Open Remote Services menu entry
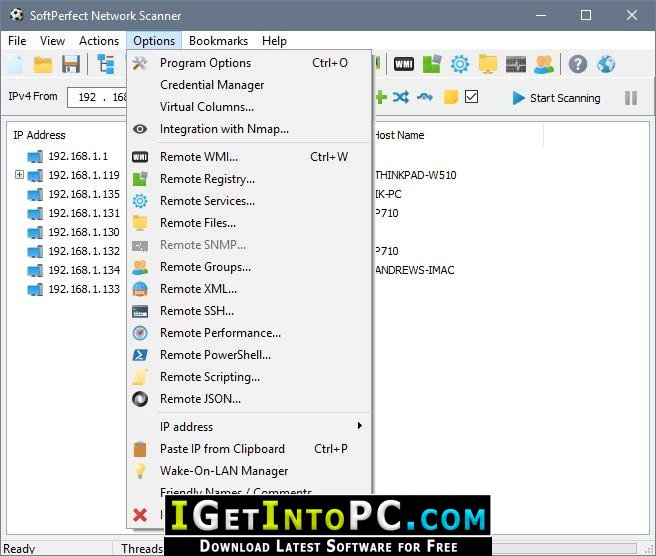This screenshot has width=656, height=556. tap(249, 201)
